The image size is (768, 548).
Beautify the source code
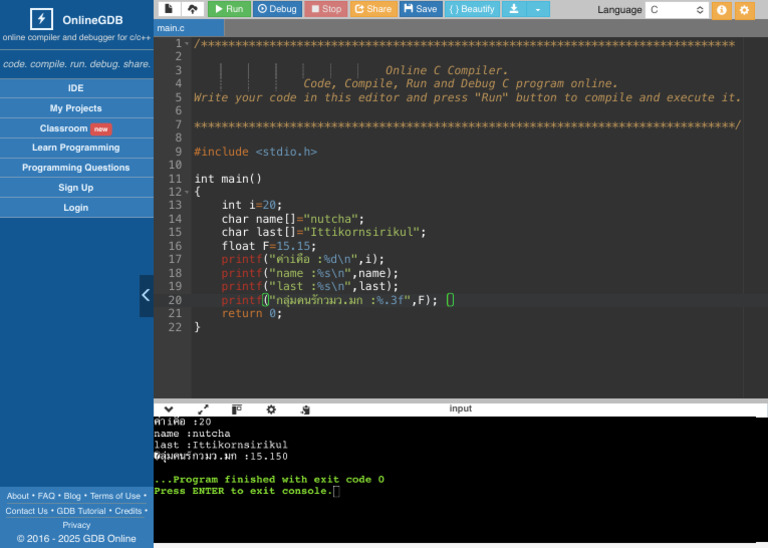pos(472,9)
